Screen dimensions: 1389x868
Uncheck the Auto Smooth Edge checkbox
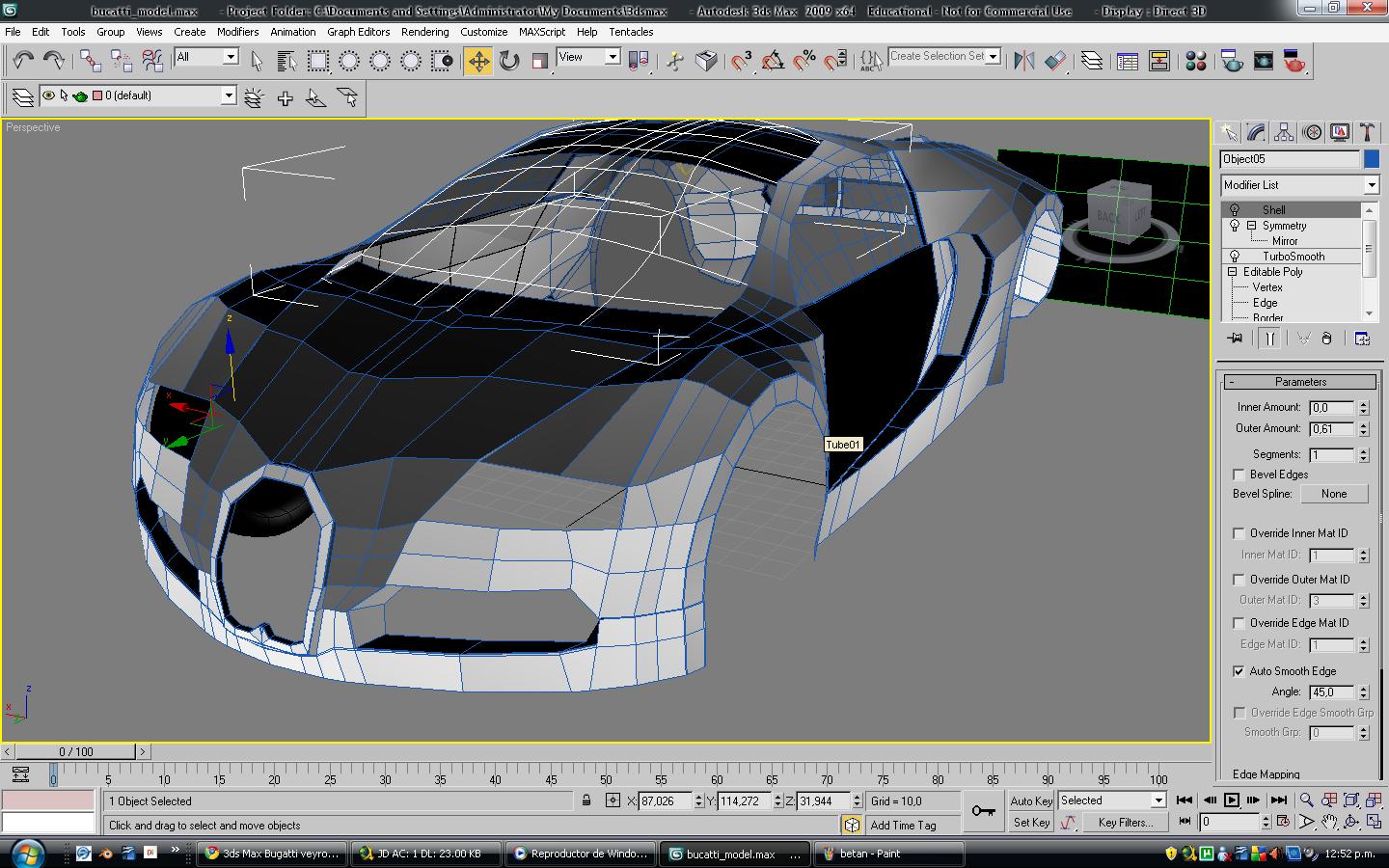[1239, 671]
